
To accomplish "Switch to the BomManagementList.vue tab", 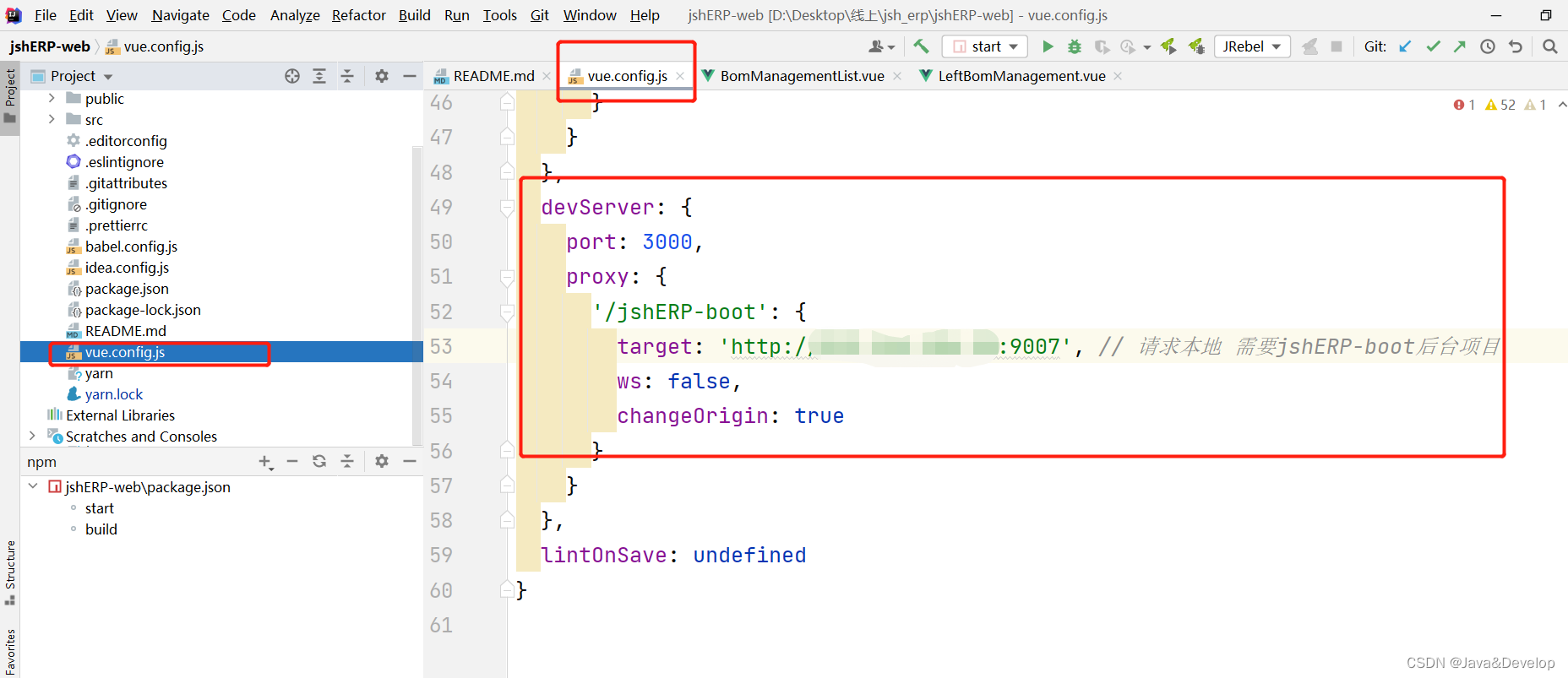I will click(x=801, y=76).
